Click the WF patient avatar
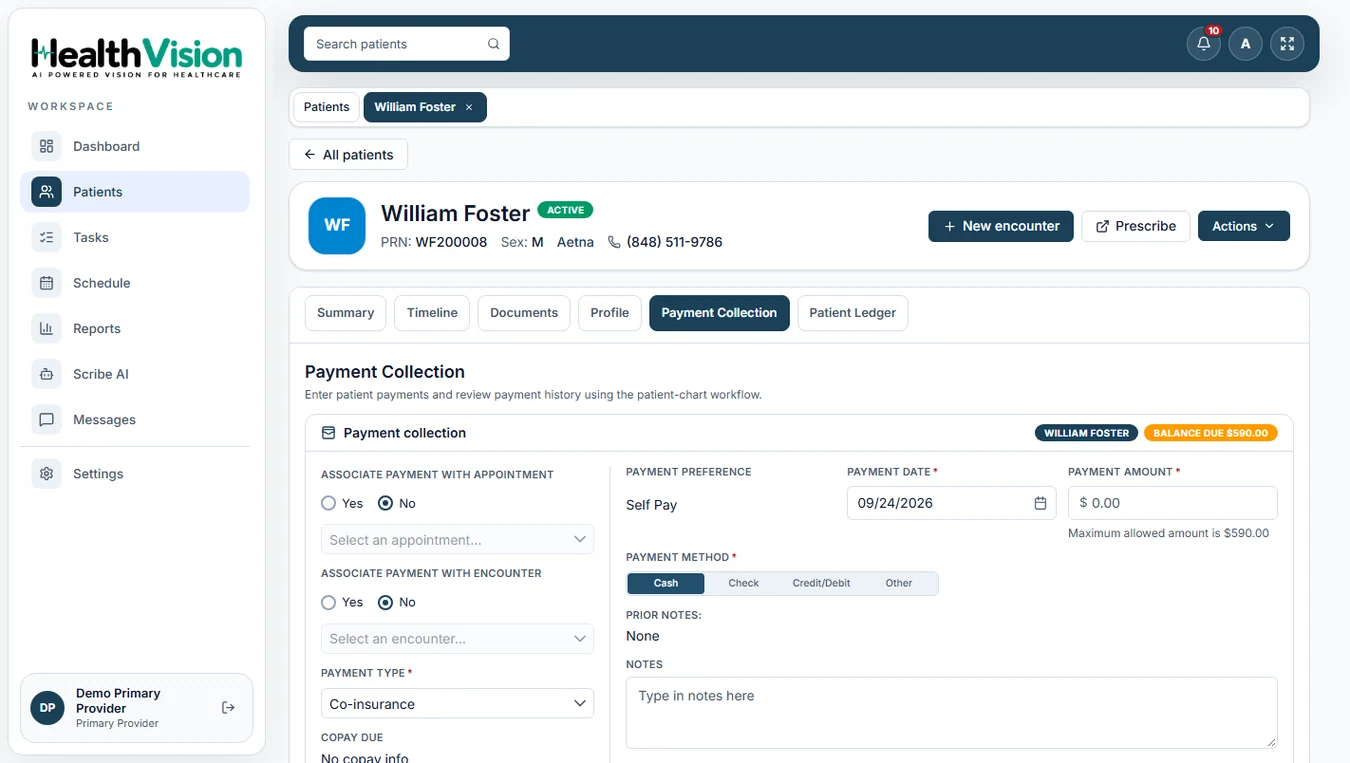Viewport: 1350px width, 763px height. pyautogui.click(x=337, y=226)
